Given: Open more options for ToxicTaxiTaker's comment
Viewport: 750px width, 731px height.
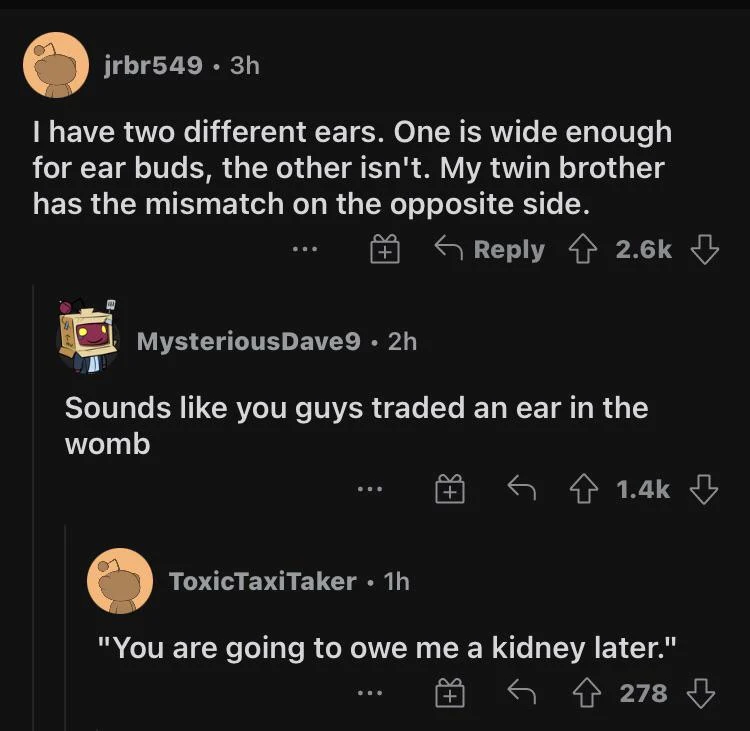Looking at the screenshot, I should [x=369, y=692].
